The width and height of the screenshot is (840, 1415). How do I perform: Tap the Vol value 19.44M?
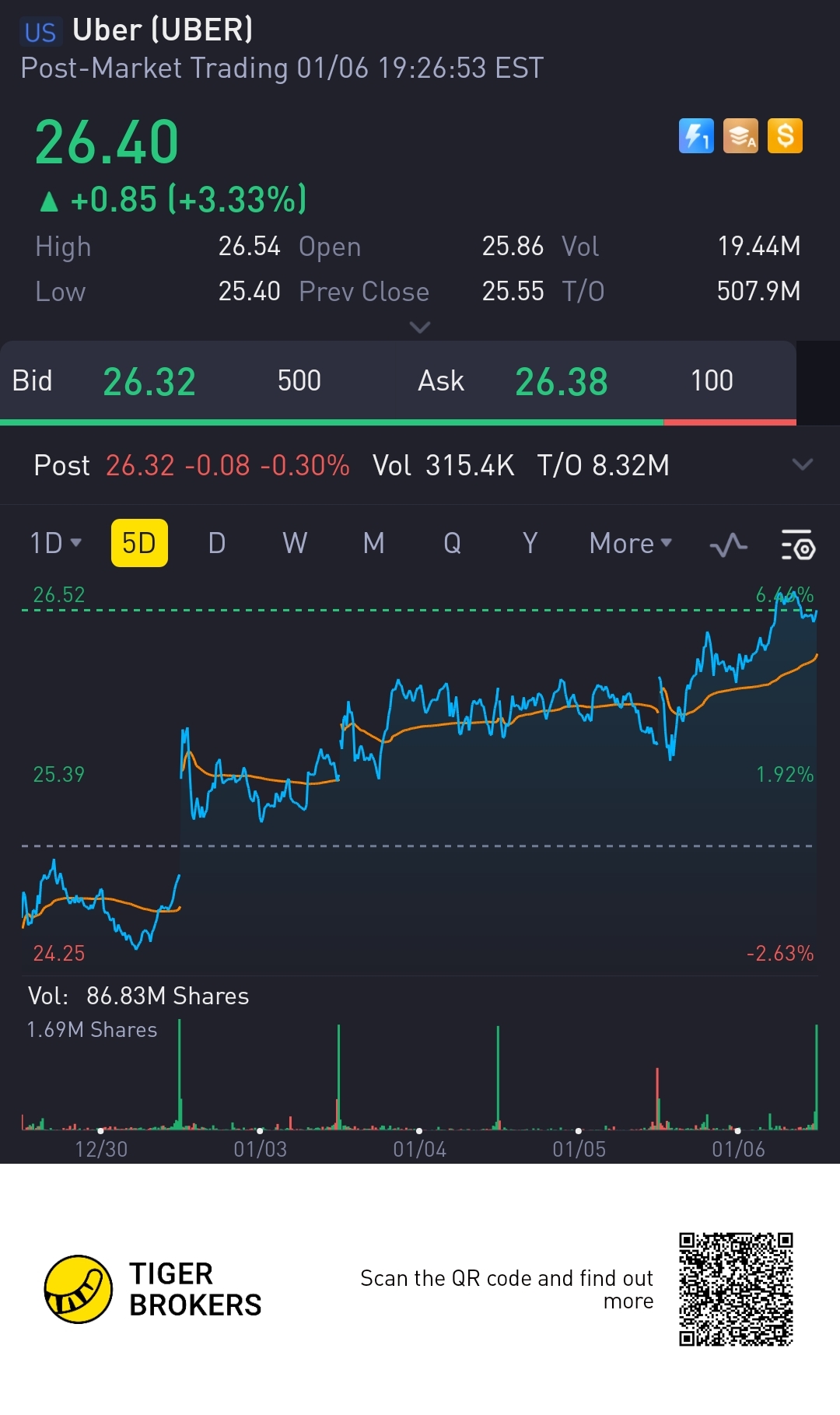click(x=758, y=247)
